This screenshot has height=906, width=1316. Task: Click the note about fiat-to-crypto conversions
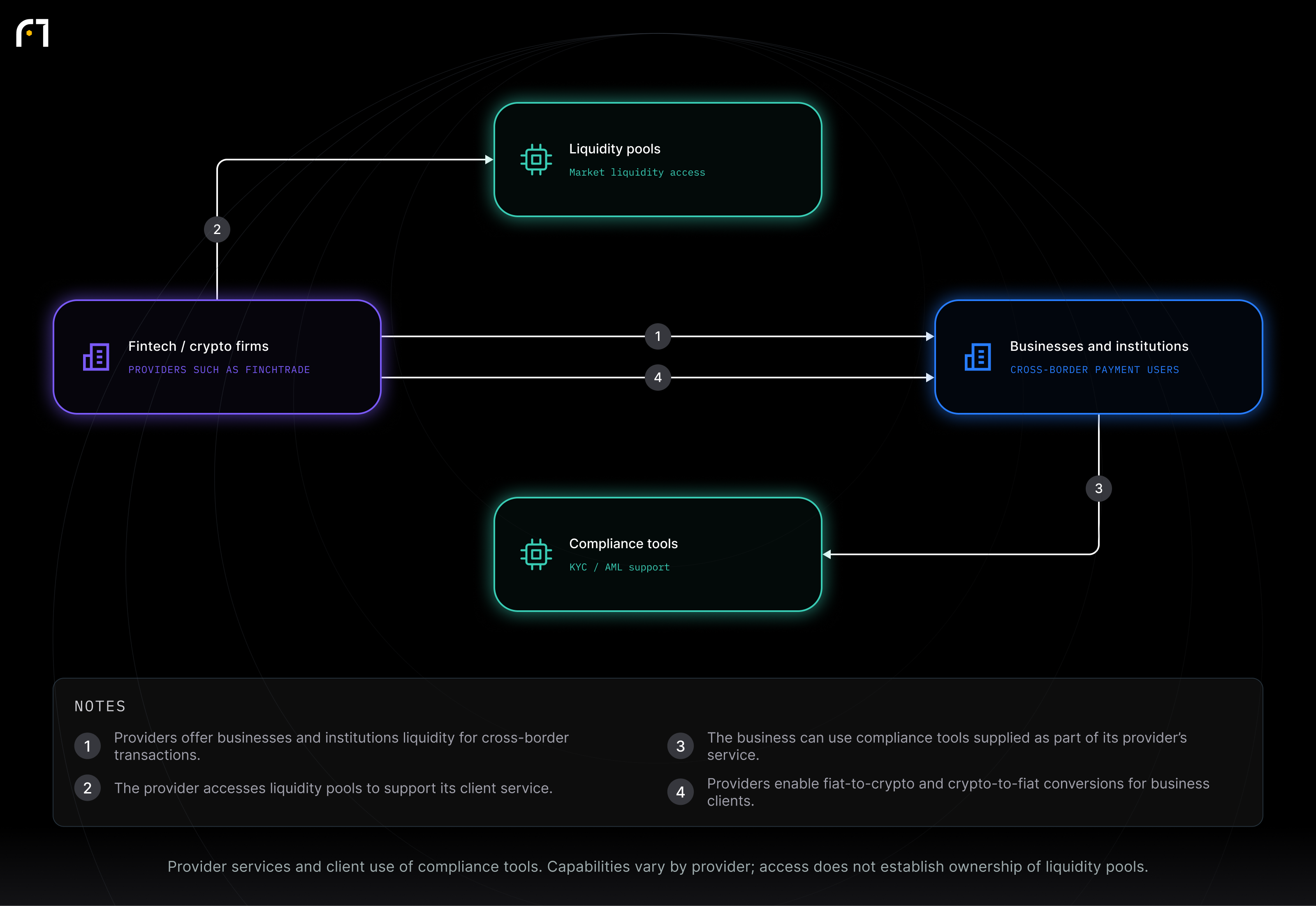pos(958,792)
